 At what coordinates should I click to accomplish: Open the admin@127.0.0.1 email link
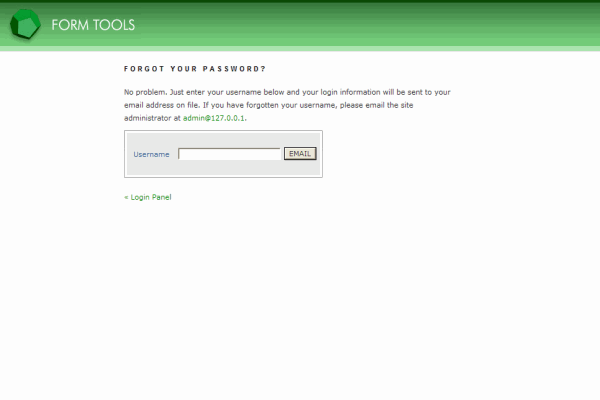[214, 118]
